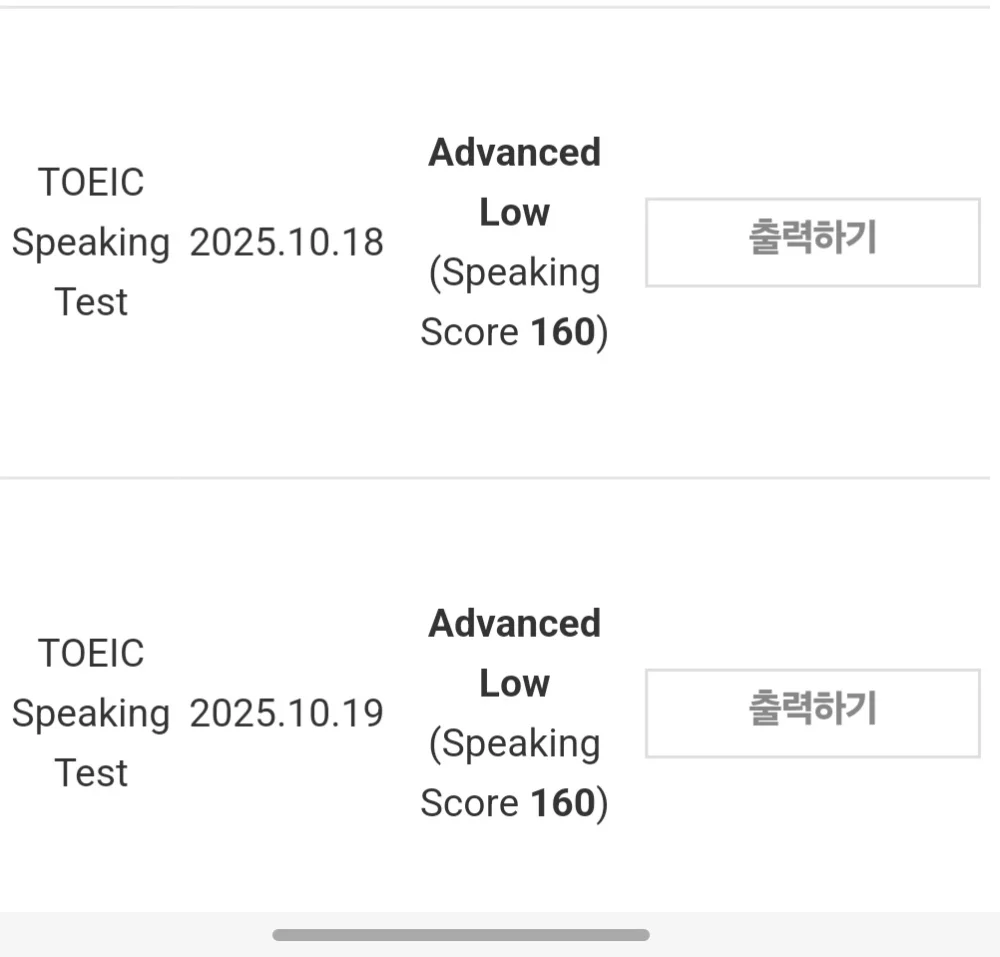Tap bold "Low" grade in 2025.10.19 row
Image resolution: width=1000 pixels, height=957 pixels.
[514, 684]
